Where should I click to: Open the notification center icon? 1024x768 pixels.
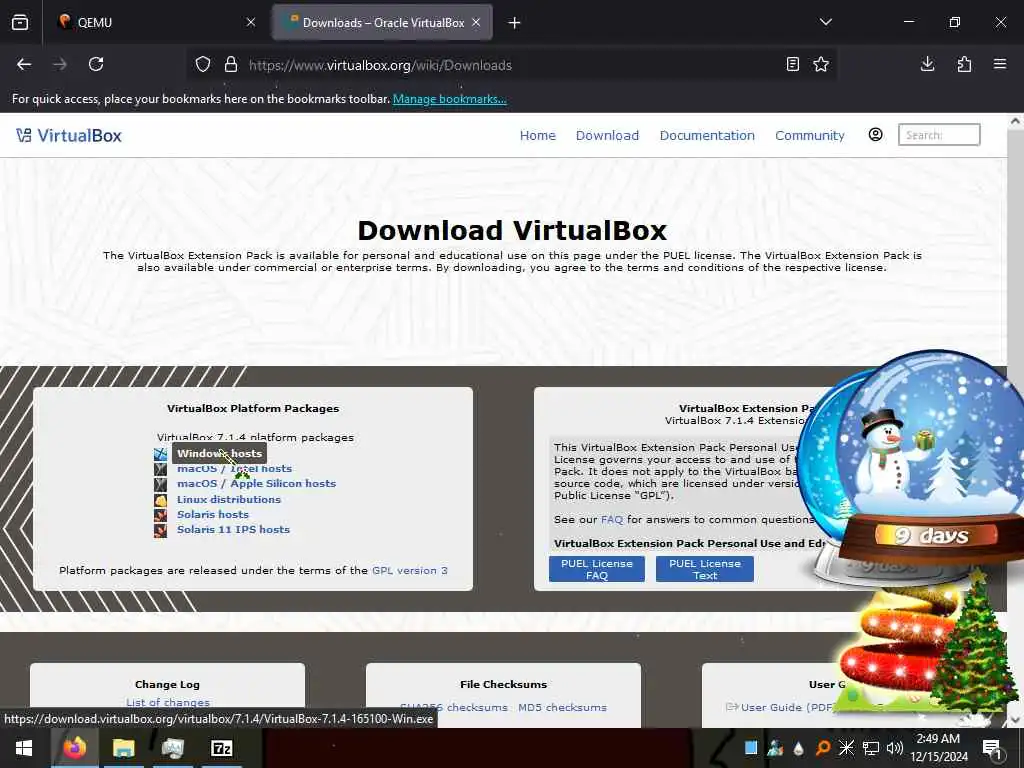tap(991, 748)
